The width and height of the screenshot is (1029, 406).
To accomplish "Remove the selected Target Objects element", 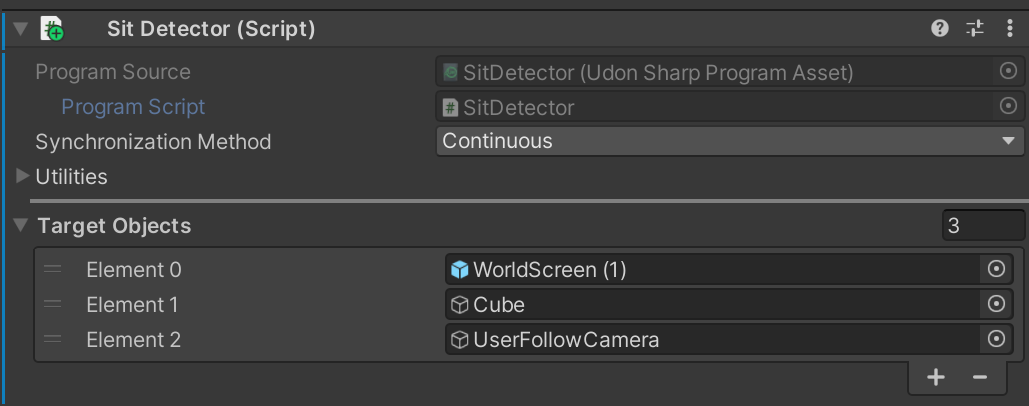I will [x=980, y=377].
